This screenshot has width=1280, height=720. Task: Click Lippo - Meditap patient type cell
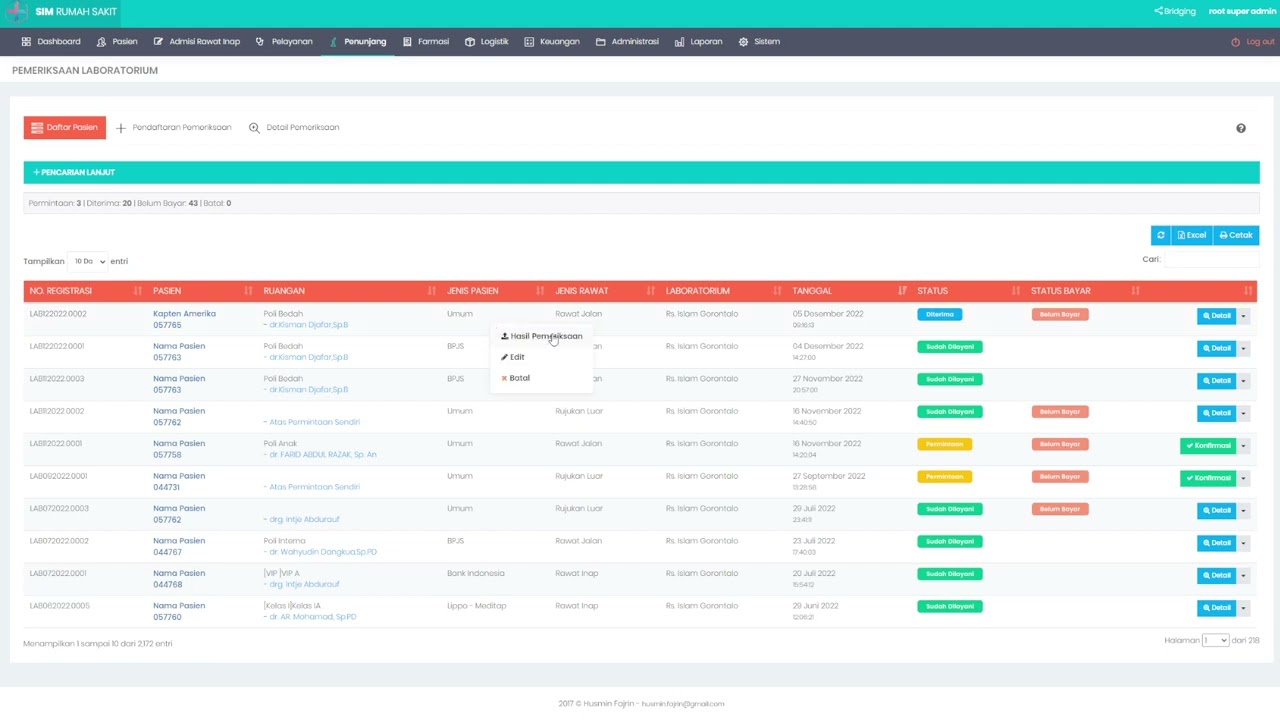pyautogui.click(x=477, y=606)
